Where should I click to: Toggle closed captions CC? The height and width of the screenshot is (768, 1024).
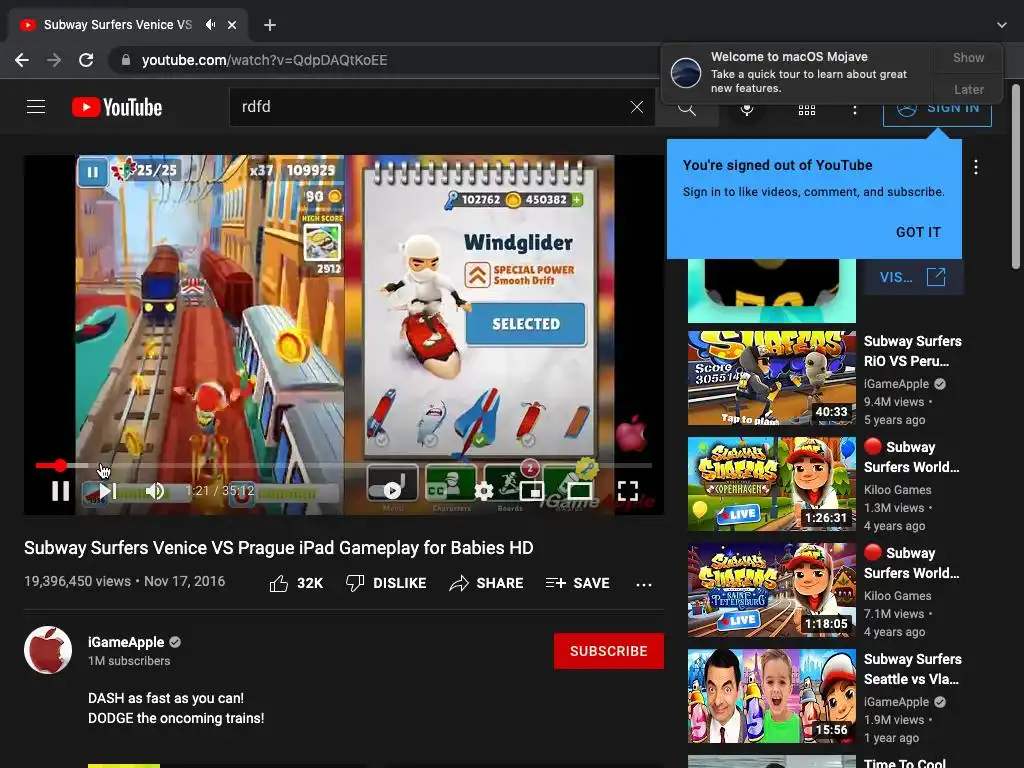click(436, 490)
